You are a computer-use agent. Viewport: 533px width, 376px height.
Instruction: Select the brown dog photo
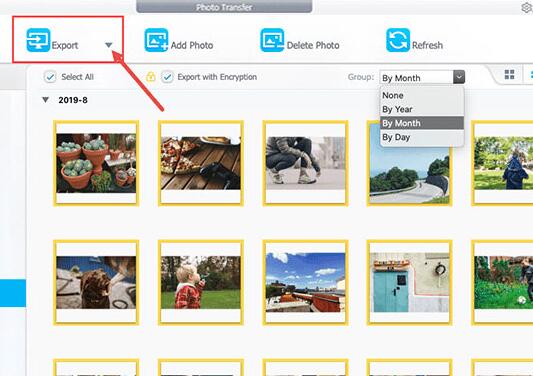pyautogui.click(x=96, y=283)
